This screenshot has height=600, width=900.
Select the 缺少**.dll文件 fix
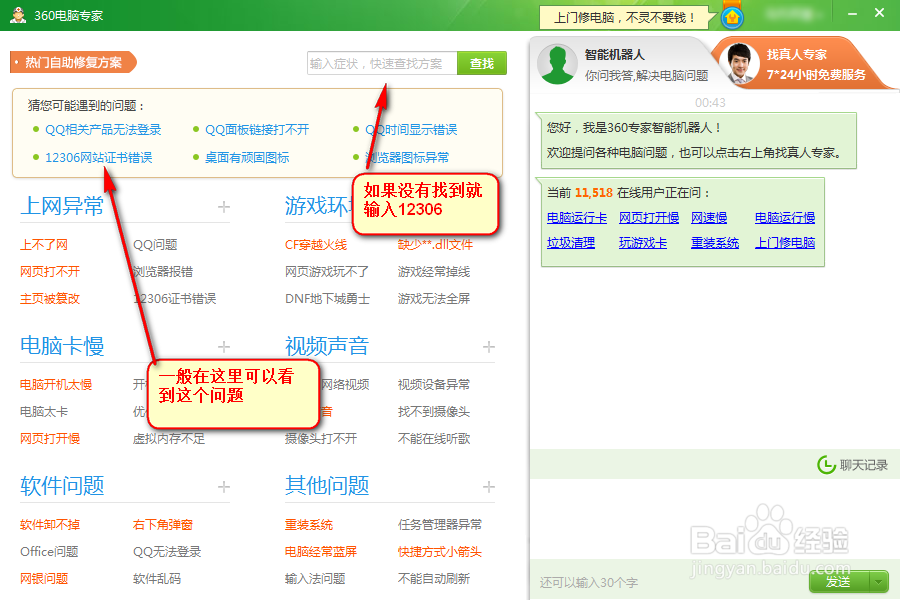[435, 245]
